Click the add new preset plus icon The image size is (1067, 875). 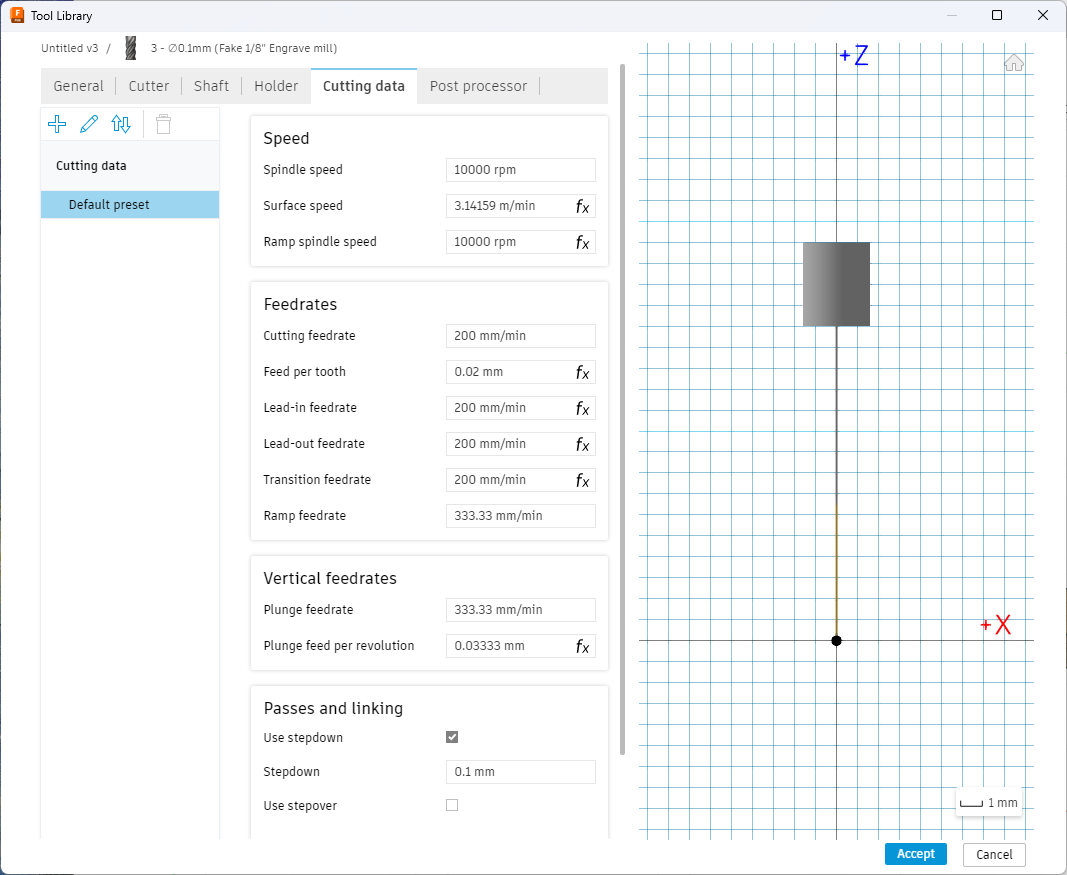pos(57,124)
